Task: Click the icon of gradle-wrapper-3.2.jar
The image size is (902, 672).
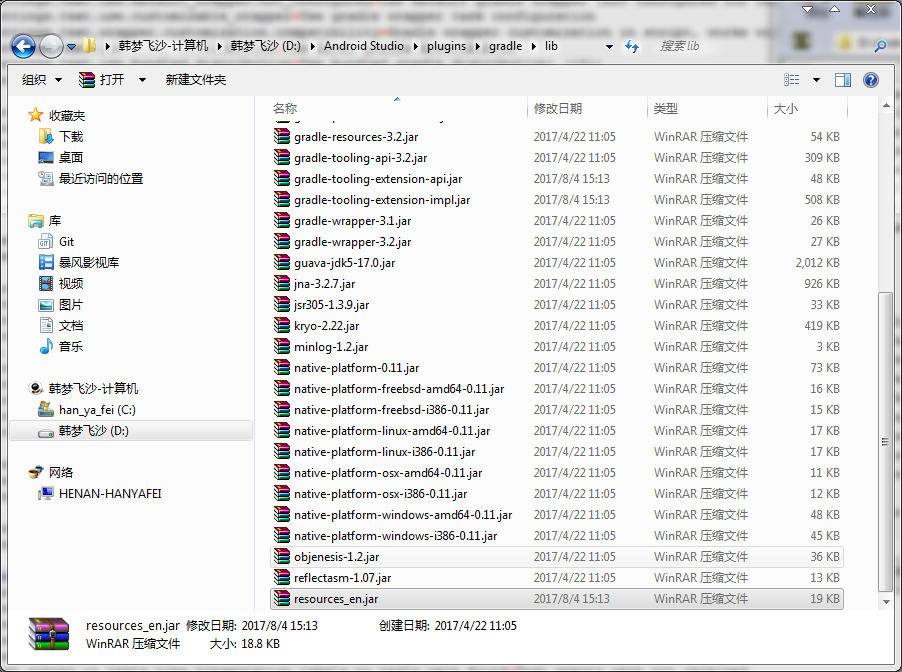Action: (x=282, y=242)
